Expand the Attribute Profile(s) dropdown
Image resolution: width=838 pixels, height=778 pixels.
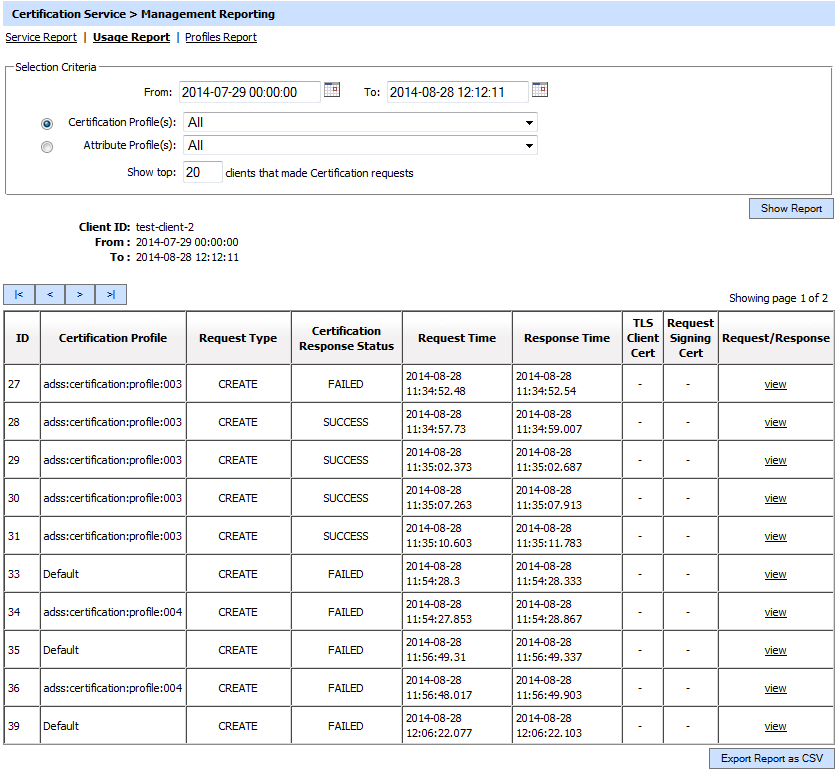point(360,145)
